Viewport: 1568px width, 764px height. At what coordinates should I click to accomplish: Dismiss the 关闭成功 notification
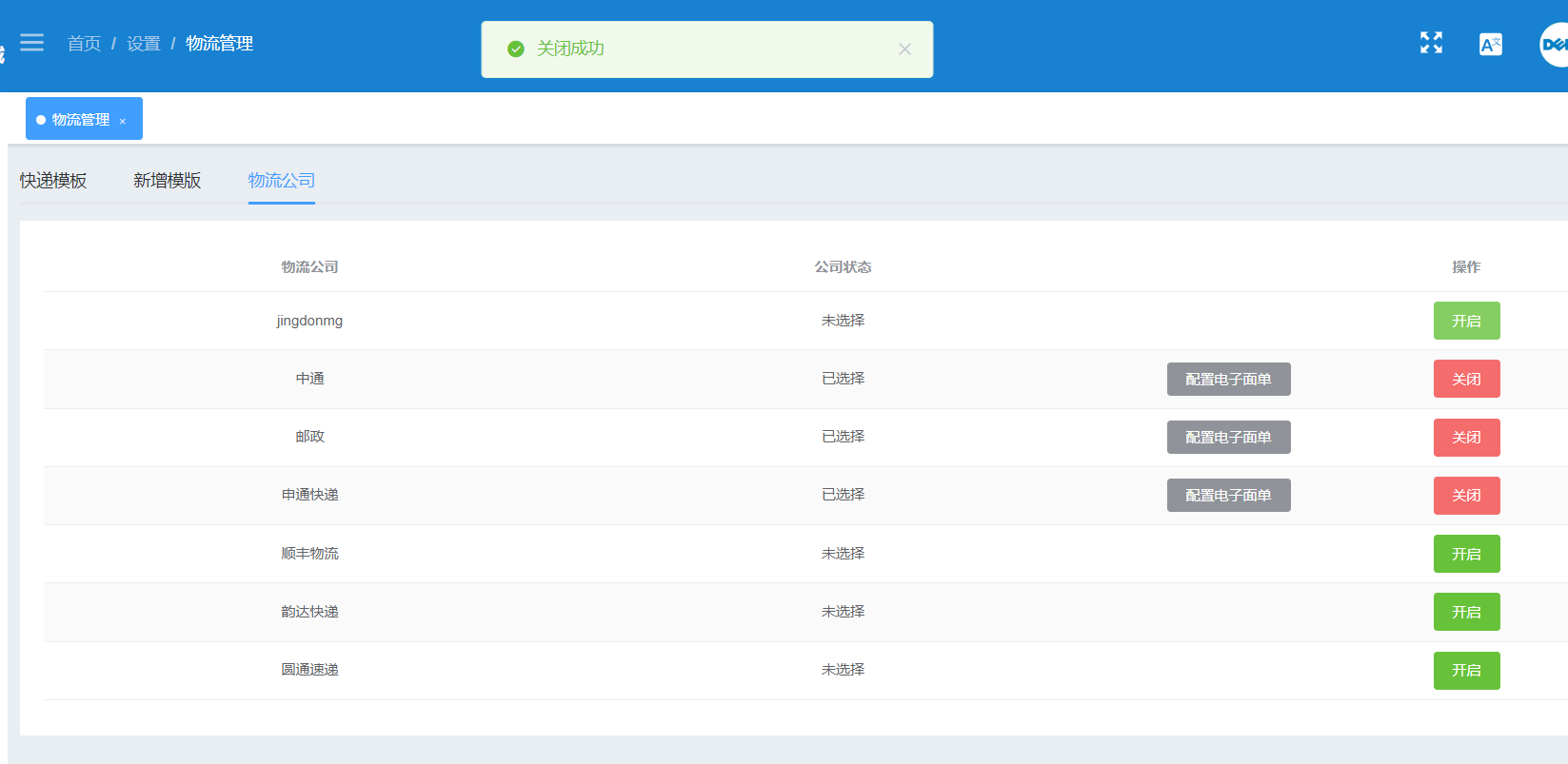[x=904, y=49]
